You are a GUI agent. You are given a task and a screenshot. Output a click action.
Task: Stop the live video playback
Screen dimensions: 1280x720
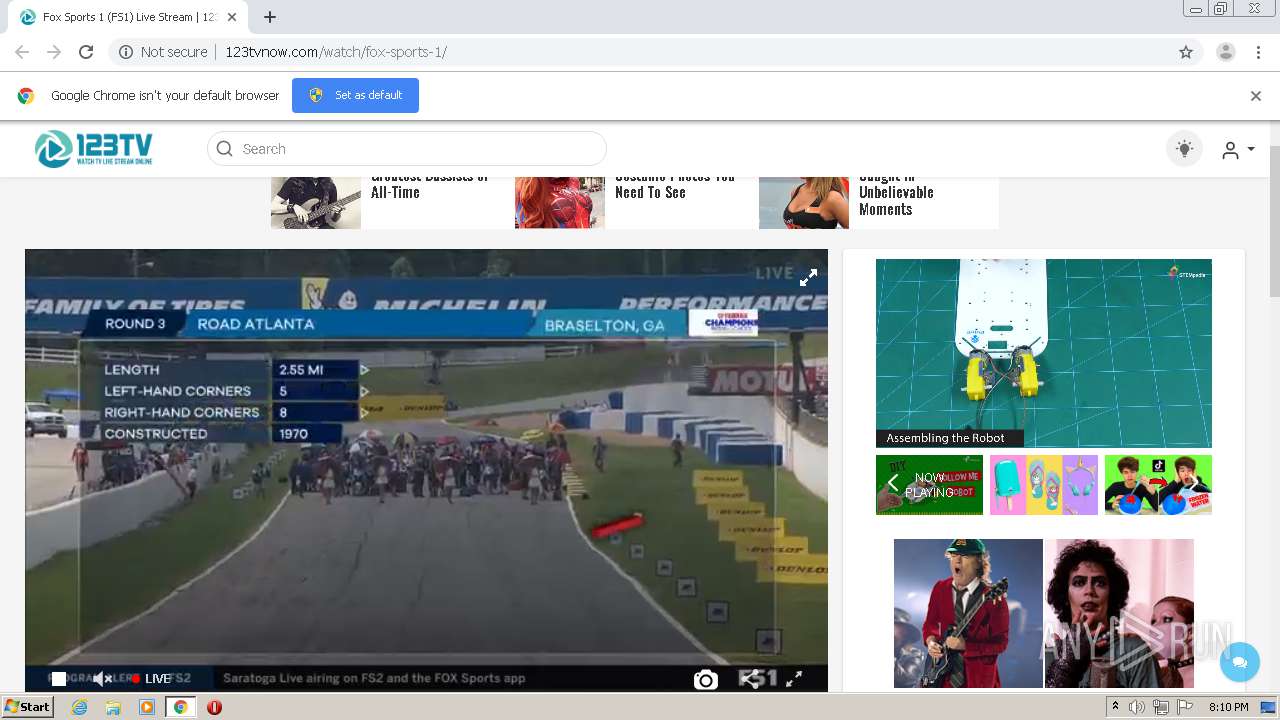coord(59,679)
